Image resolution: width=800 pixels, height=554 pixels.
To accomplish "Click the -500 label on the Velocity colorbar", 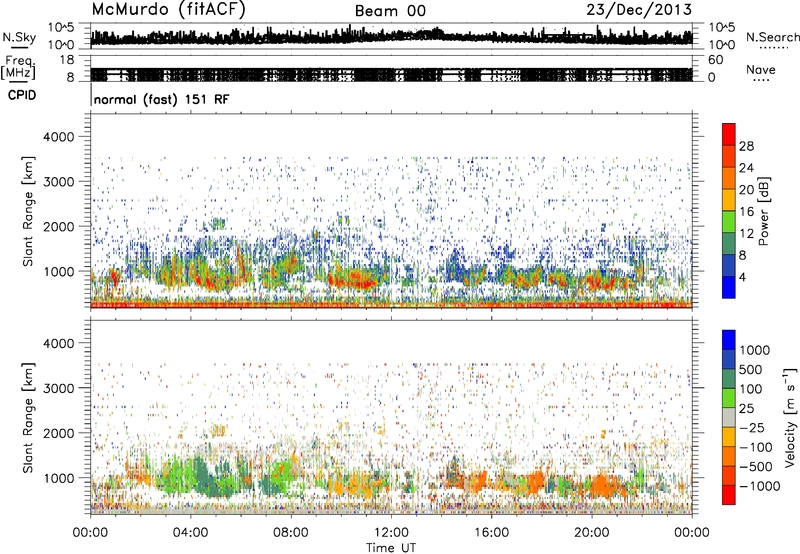I will (756, 467).
